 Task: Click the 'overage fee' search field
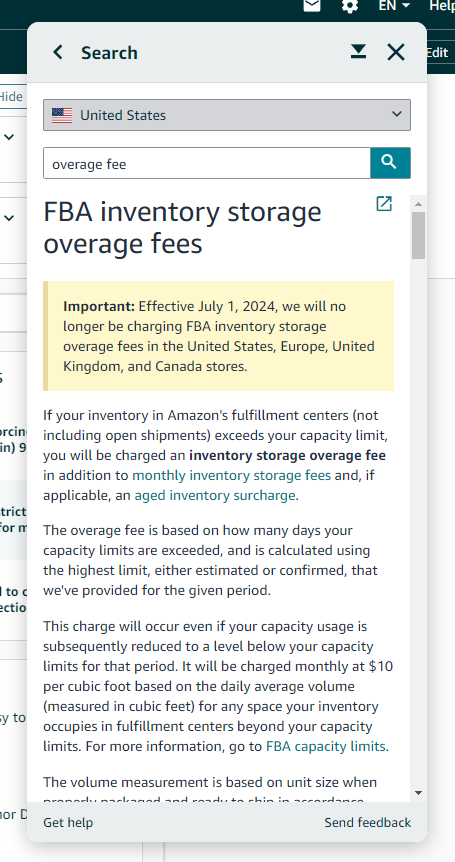pyautogui.click(x=207, y=163)
